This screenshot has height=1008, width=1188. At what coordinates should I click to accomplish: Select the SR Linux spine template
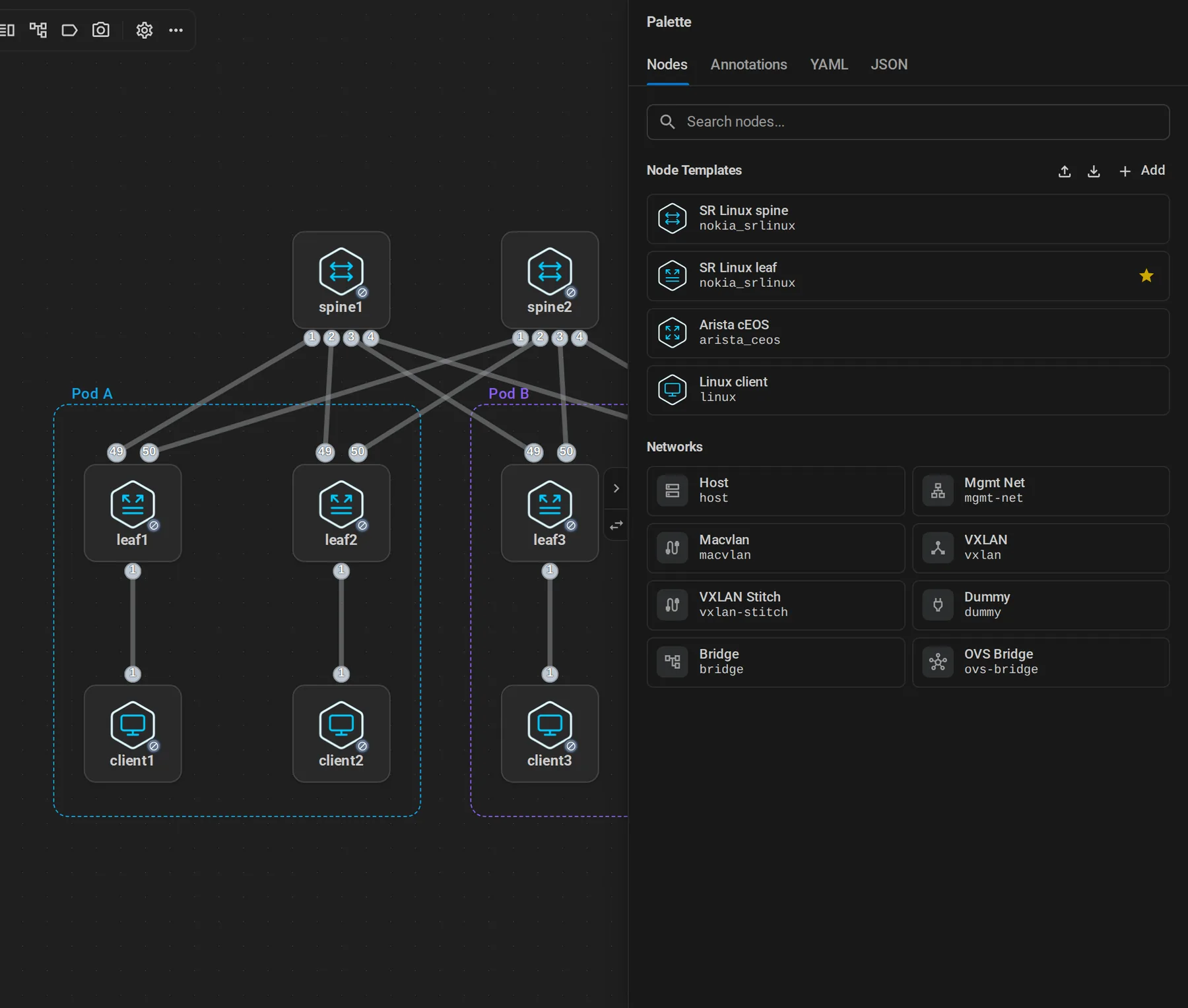907,218
